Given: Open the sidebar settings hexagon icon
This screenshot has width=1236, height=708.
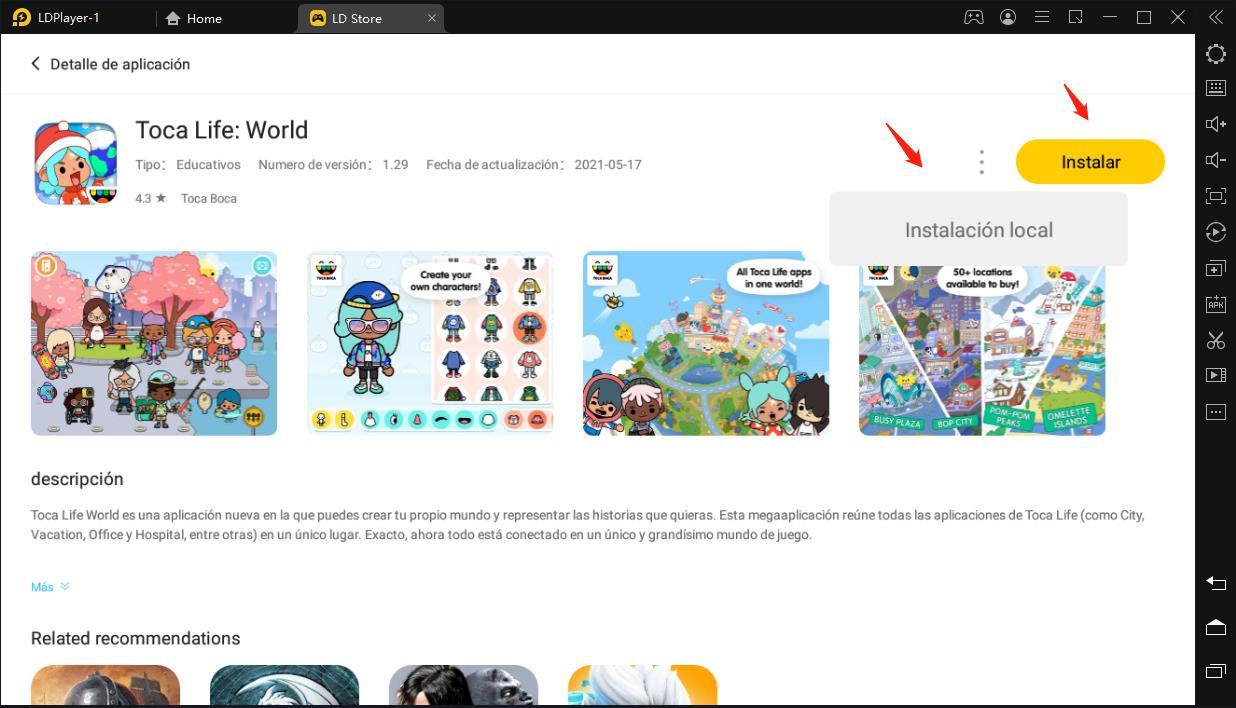Looking at the screenshot, I should [1215, 54].
